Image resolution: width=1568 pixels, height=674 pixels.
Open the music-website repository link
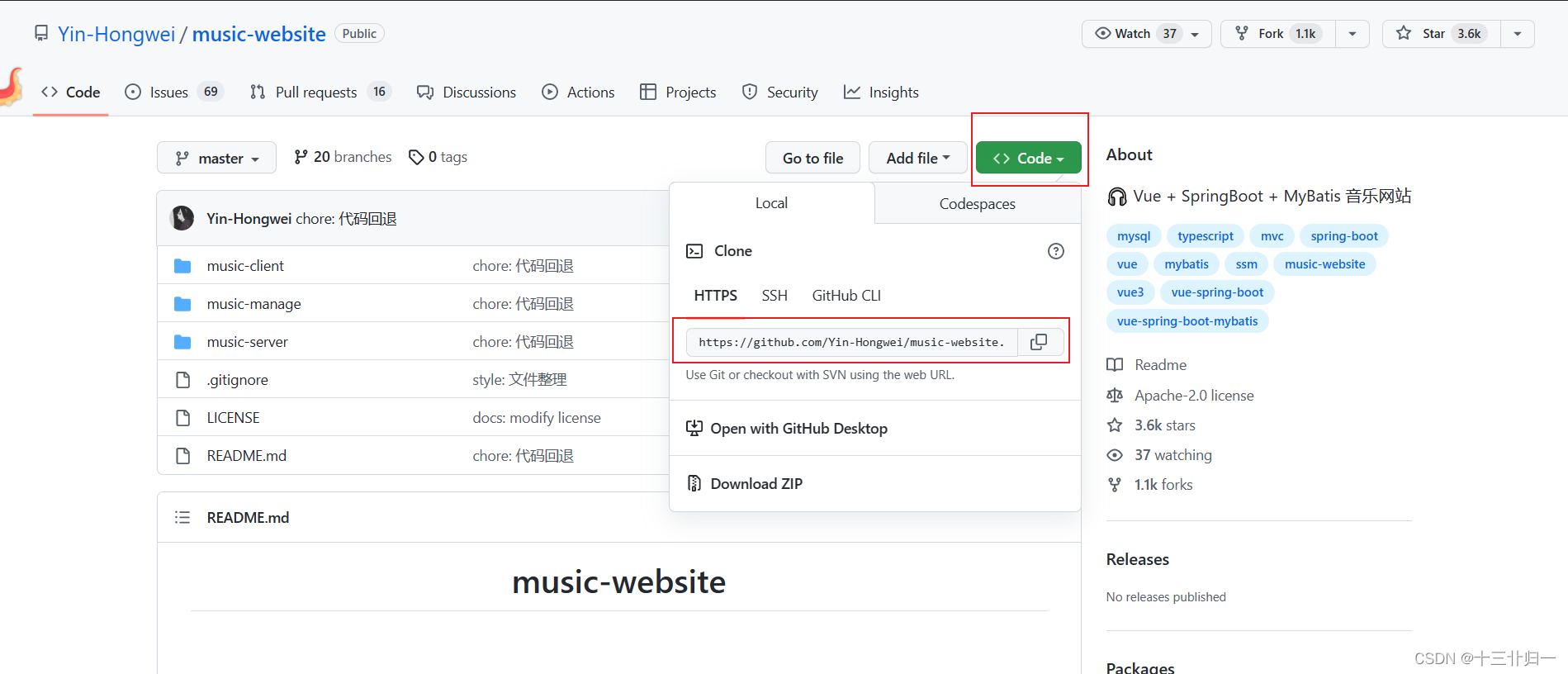click(258, 34)
